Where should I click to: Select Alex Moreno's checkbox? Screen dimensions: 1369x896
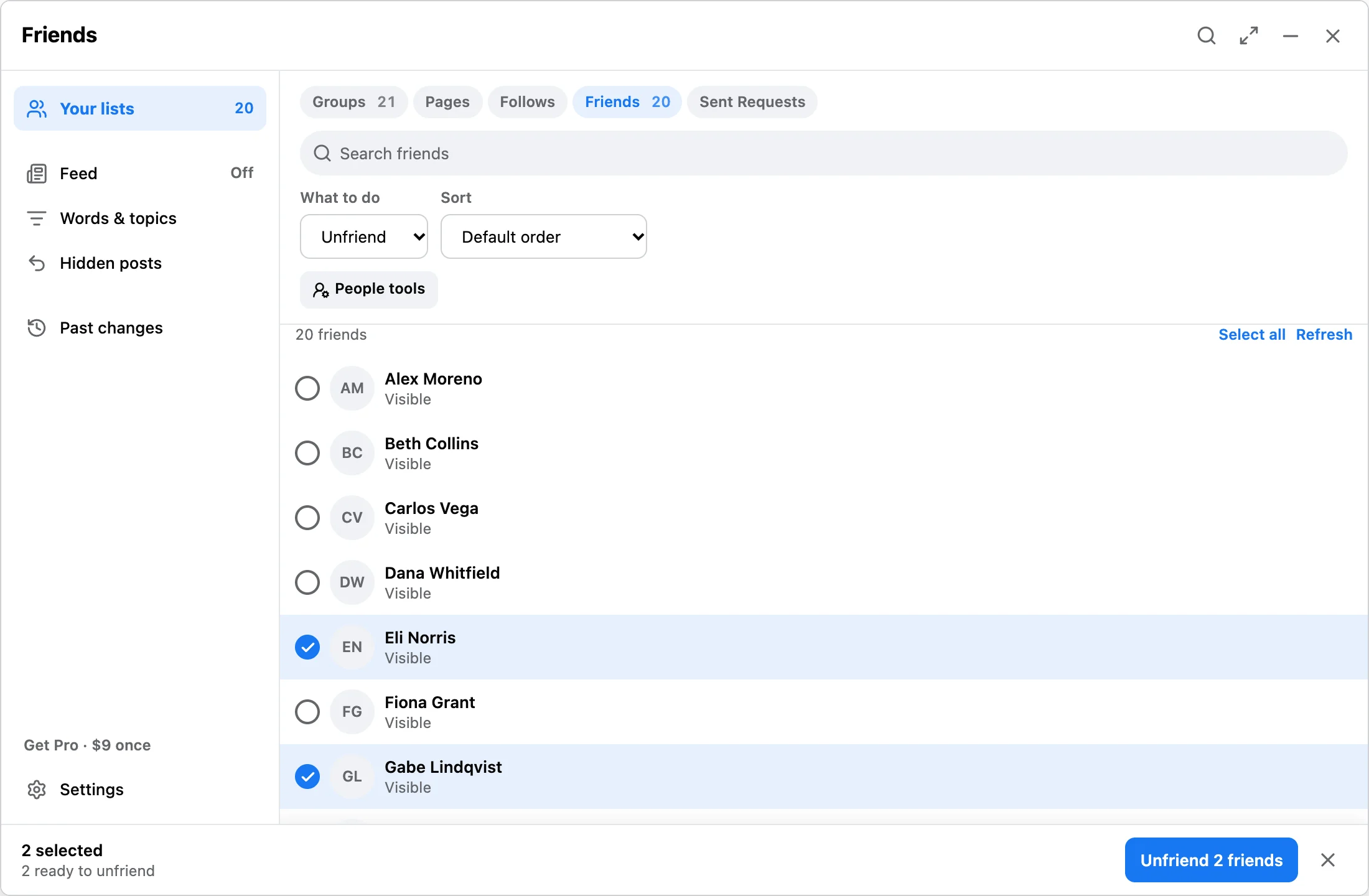click(x=307, y=388)
